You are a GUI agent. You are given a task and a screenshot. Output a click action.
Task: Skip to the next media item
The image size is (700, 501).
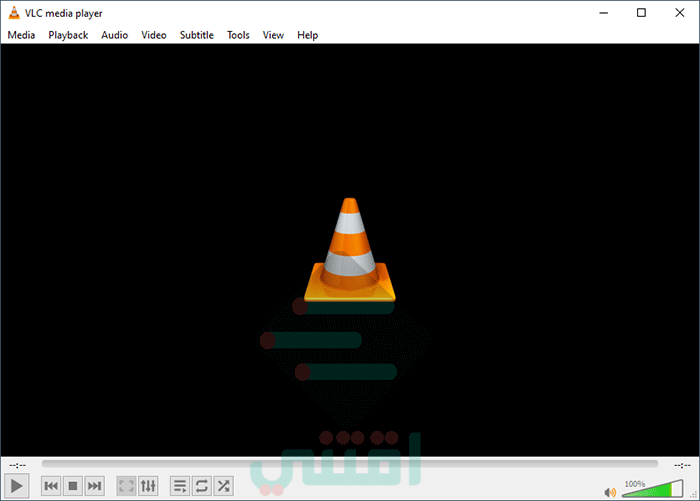(94, 486)
